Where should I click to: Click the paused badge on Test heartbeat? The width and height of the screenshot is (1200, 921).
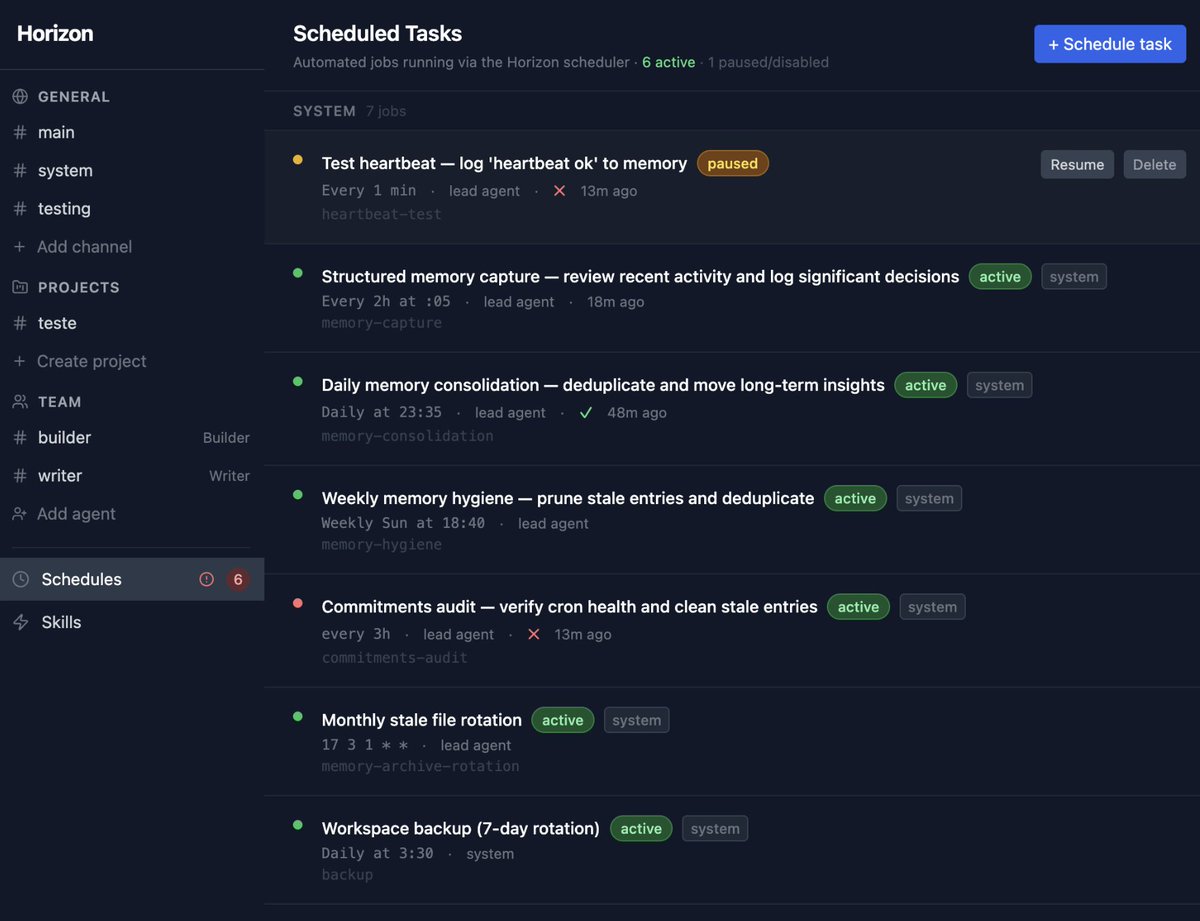point(733,164)
